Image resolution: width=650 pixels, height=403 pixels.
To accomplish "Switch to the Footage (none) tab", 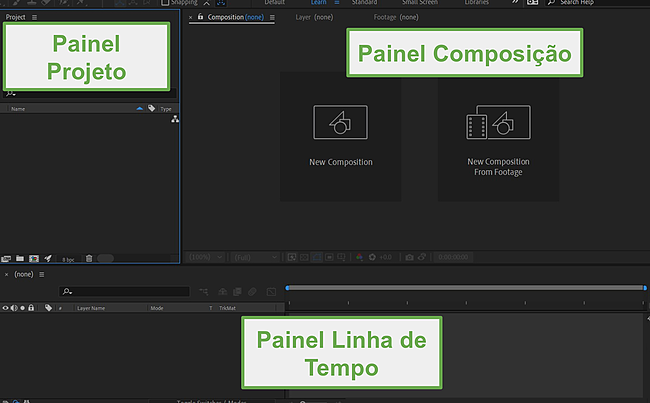I will [396, 17].
